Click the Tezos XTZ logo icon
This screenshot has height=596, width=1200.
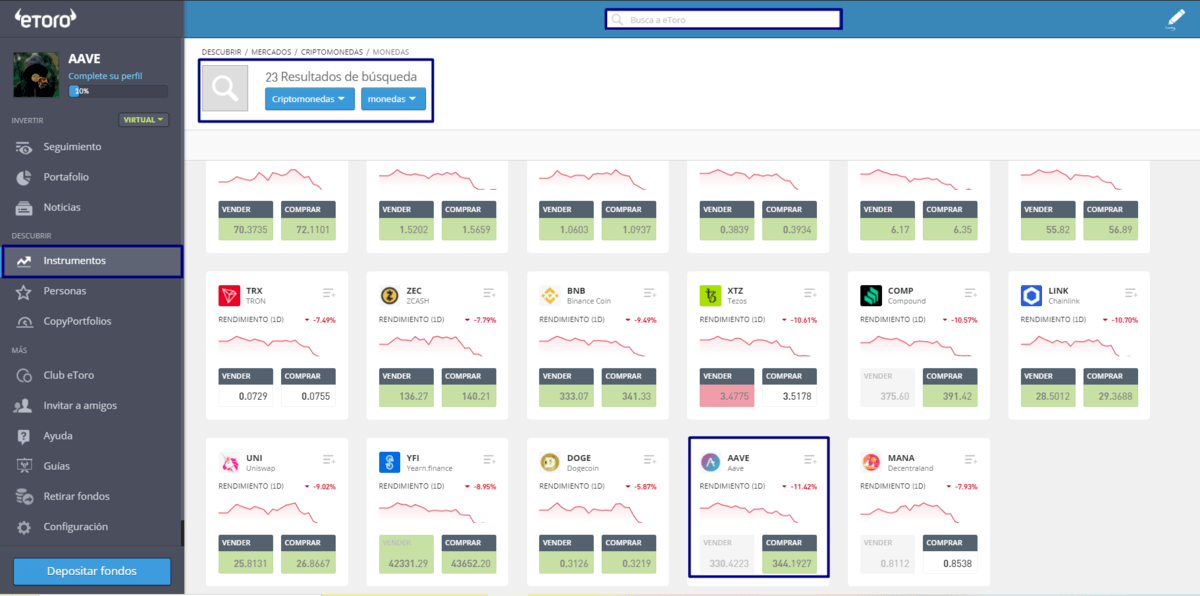point(711,296)
